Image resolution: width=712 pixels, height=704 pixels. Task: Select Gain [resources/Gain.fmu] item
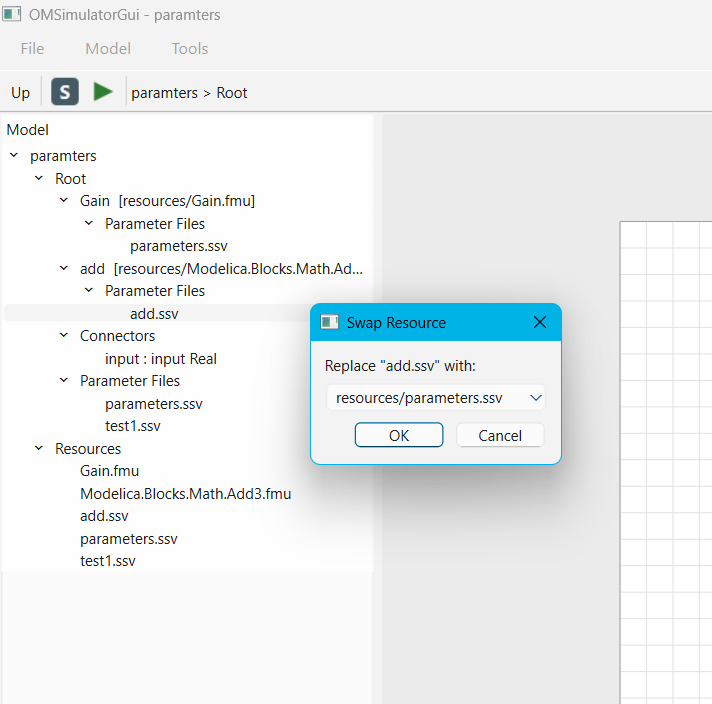click(x=168, y=201)
